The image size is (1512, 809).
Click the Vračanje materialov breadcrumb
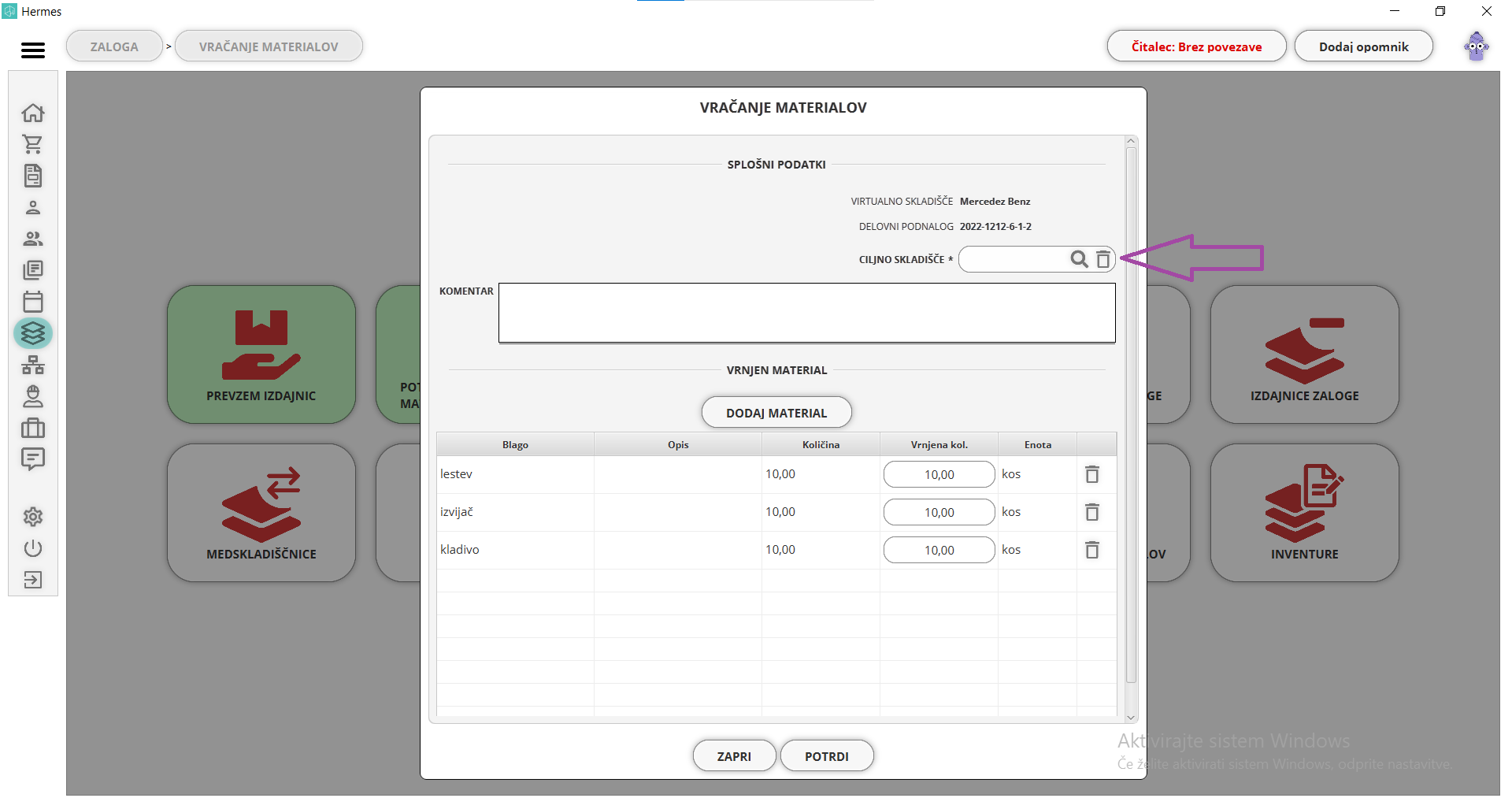(x=269, y=46)
